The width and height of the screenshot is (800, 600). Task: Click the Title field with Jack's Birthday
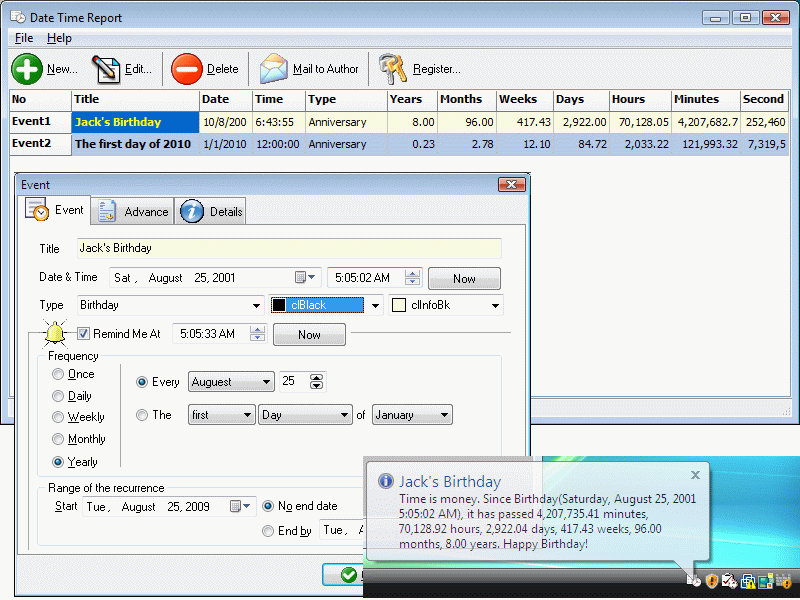coord(289,248)
